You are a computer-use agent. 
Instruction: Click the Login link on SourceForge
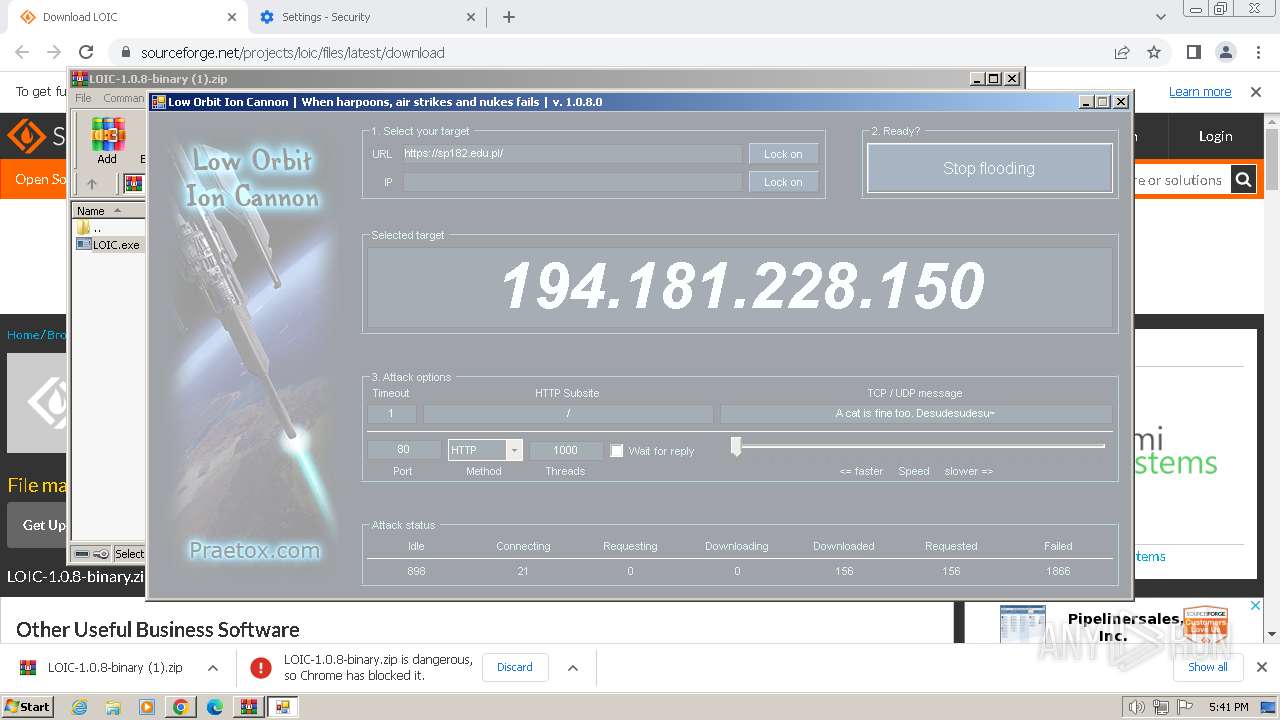pos(1215,136)
